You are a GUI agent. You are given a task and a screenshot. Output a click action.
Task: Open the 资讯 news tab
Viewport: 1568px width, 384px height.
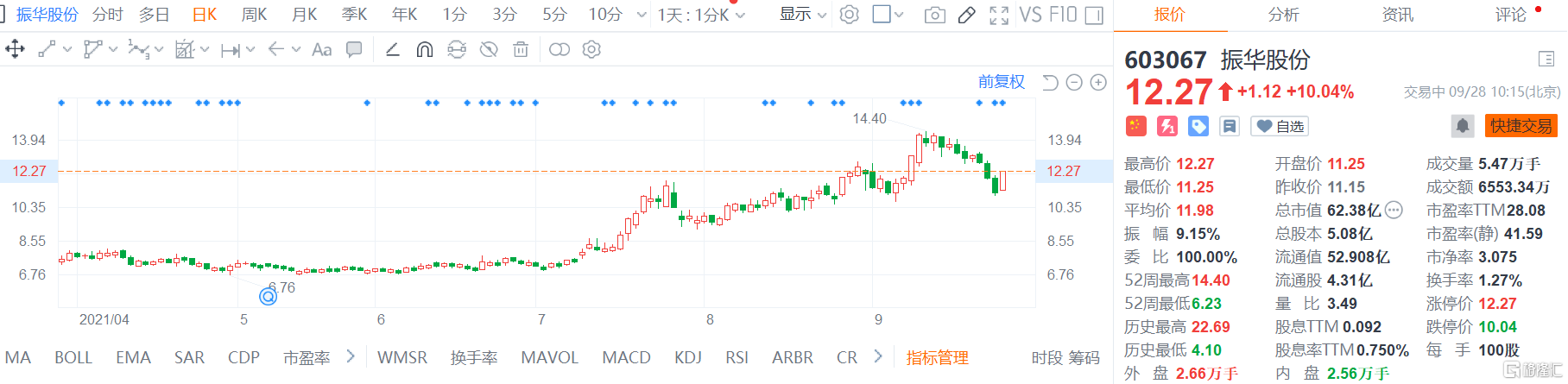1397,15
